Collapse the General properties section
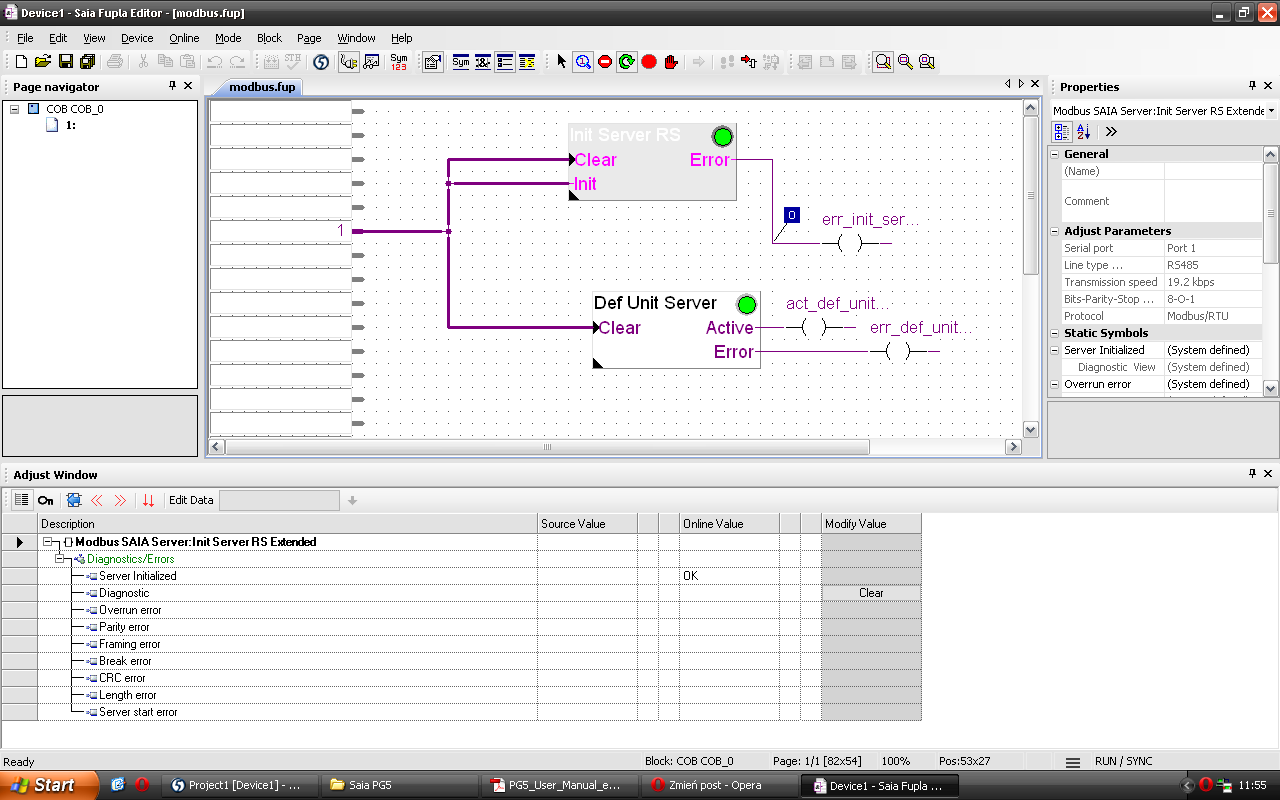Screen dimensions: 1280x800 1054,154
